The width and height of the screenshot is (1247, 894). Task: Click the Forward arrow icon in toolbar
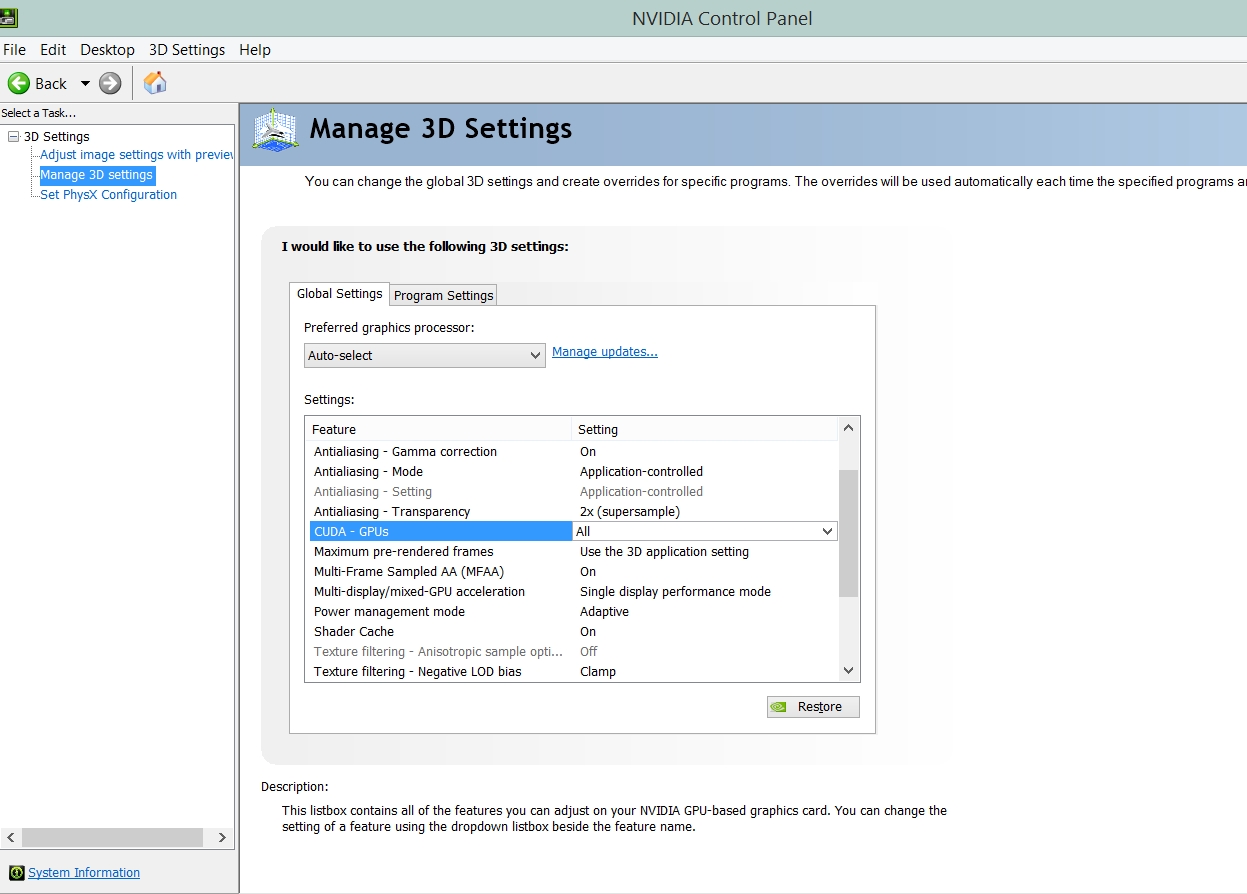tap(110, 83)
